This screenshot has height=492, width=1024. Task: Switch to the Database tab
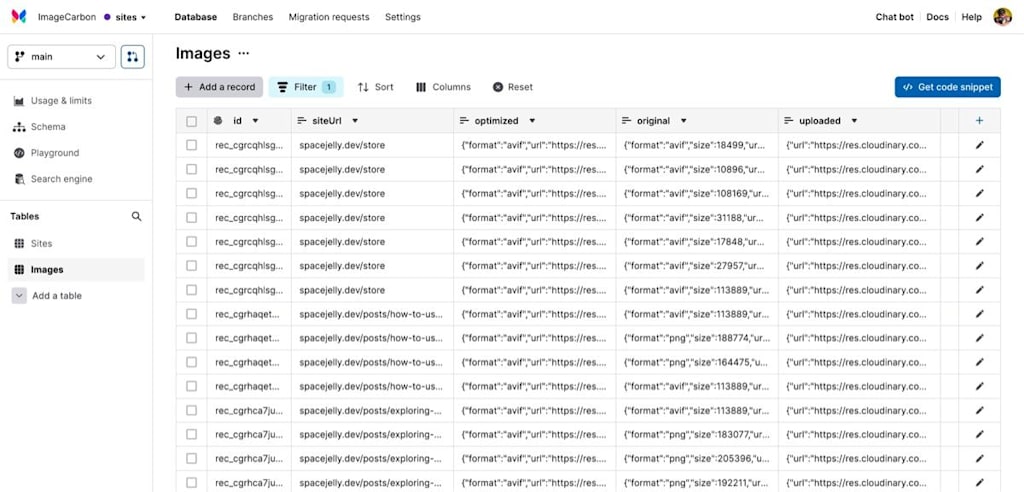coord(195,17)
